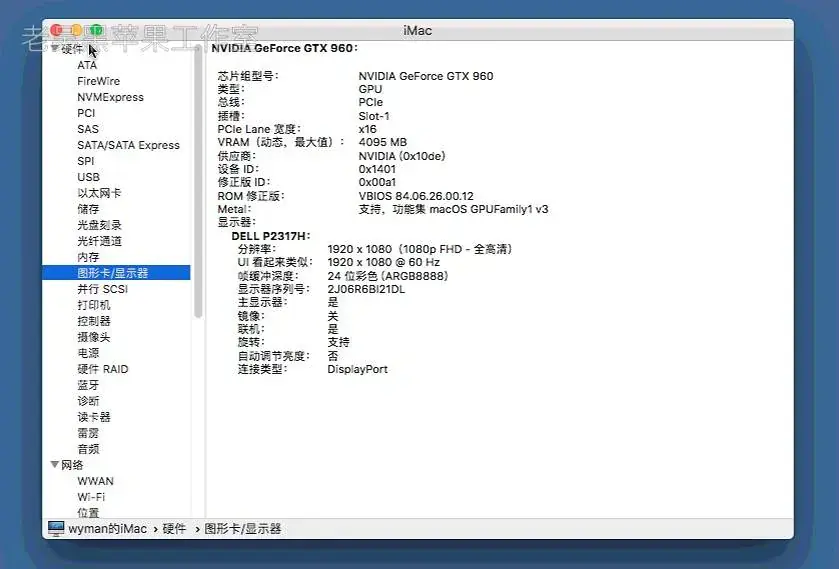
Task: Click slot value Slot-1
Action: (x=374, y=116)
